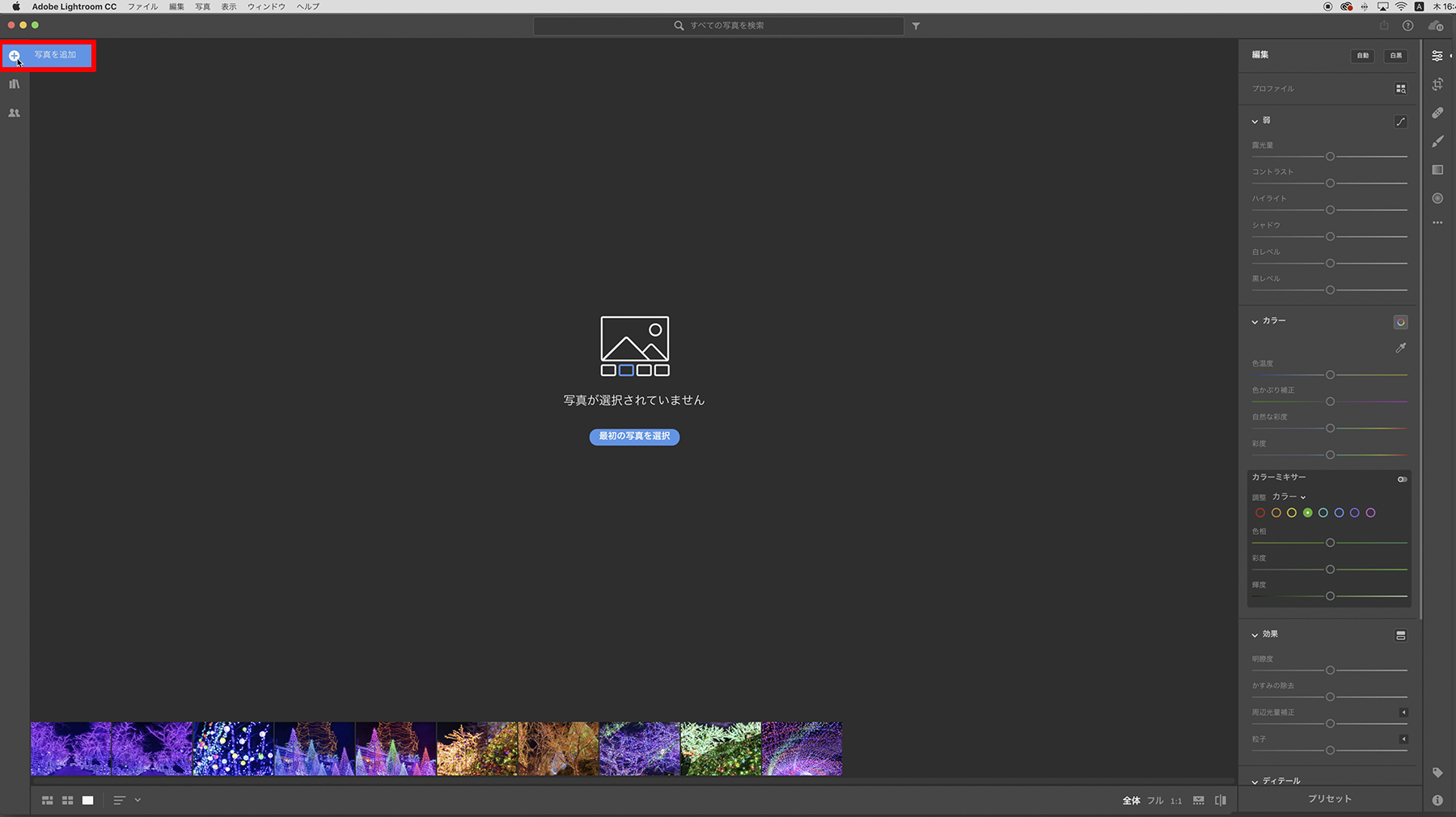This screenshot has height=817, width=1456.
Task: Open the three-dot more options menu
Action: tap(1437, 222)
